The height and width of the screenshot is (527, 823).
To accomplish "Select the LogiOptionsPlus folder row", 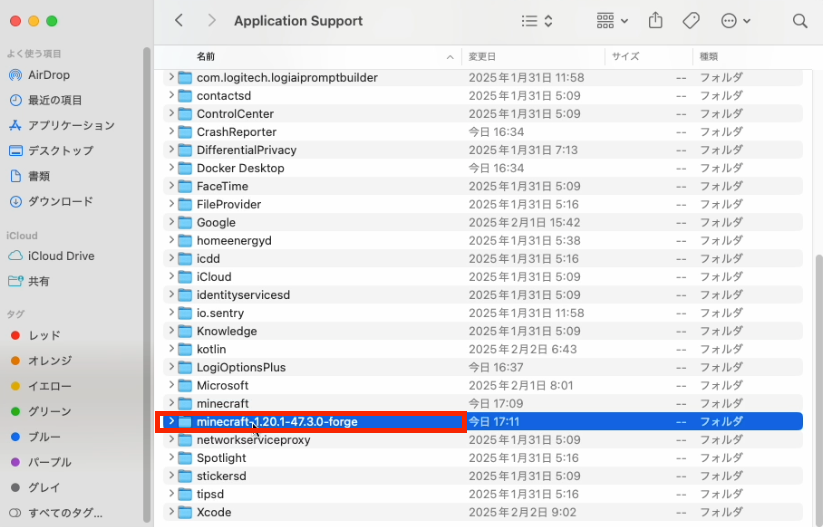I will pos(483,367).
